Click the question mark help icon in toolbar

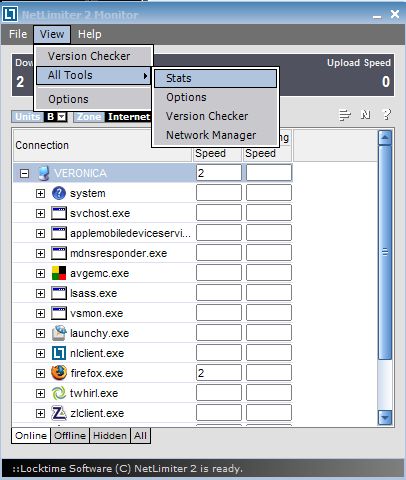pos(386,115)
